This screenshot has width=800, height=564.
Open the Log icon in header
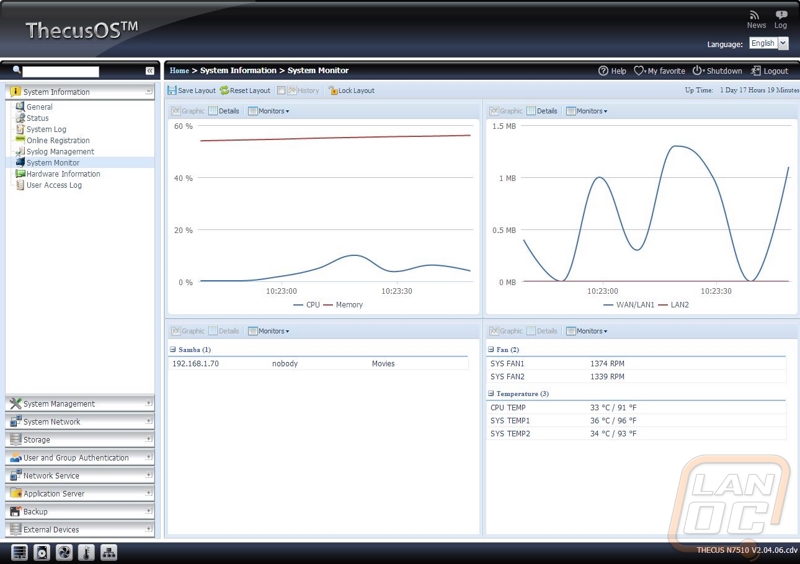(x=780, y=15)
